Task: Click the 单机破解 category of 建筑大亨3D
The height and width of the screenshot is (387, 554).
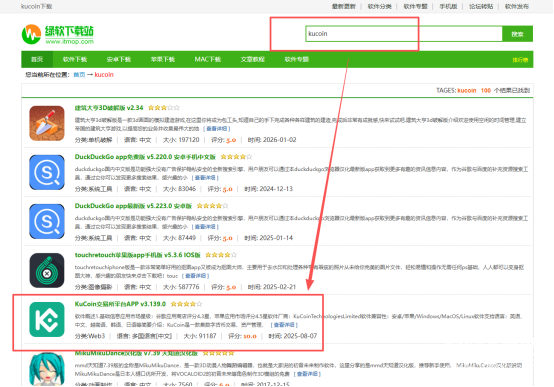Action: (100, 140)
